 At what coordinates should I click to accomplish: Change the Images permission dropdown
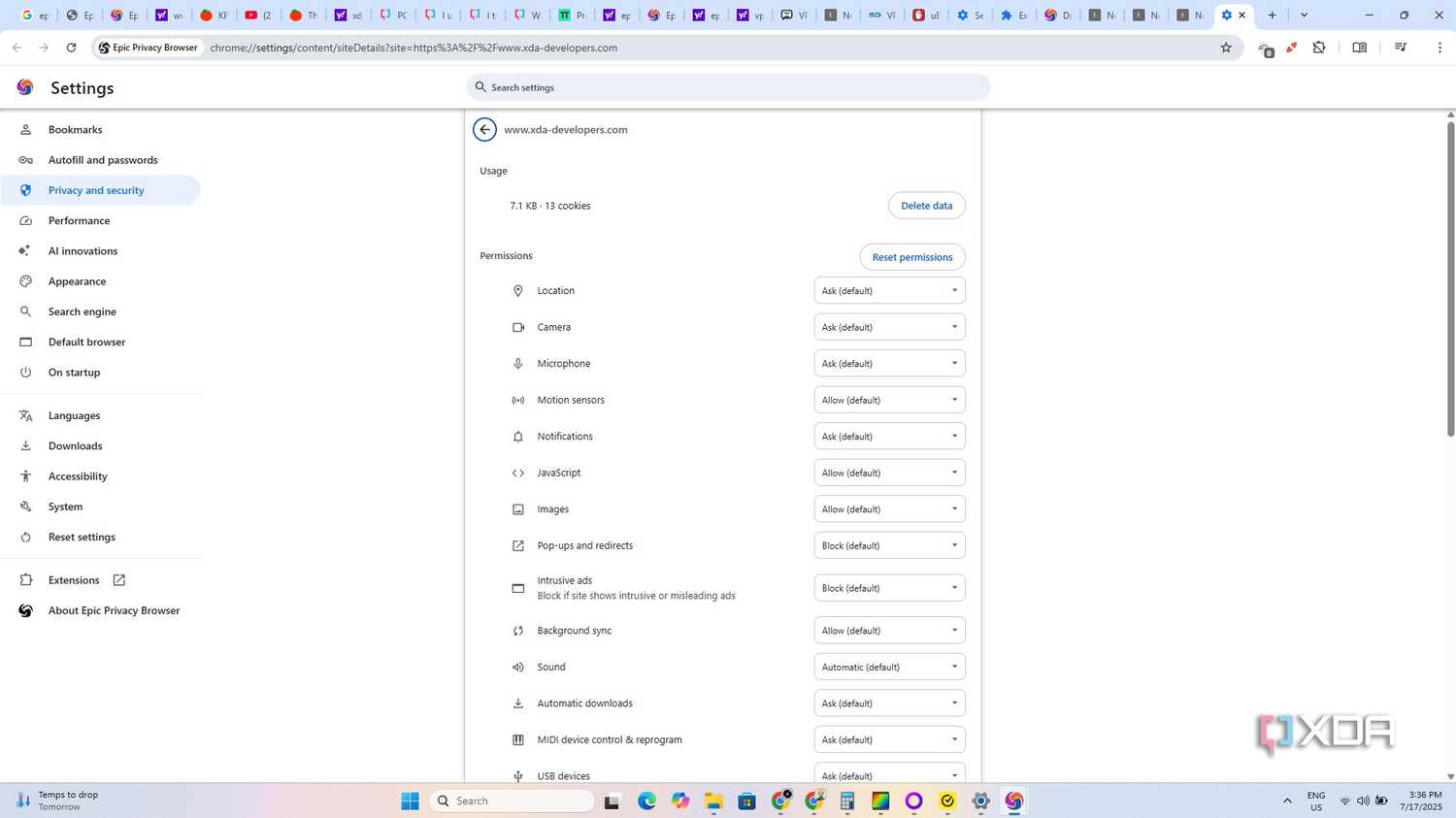coord(889,509)
